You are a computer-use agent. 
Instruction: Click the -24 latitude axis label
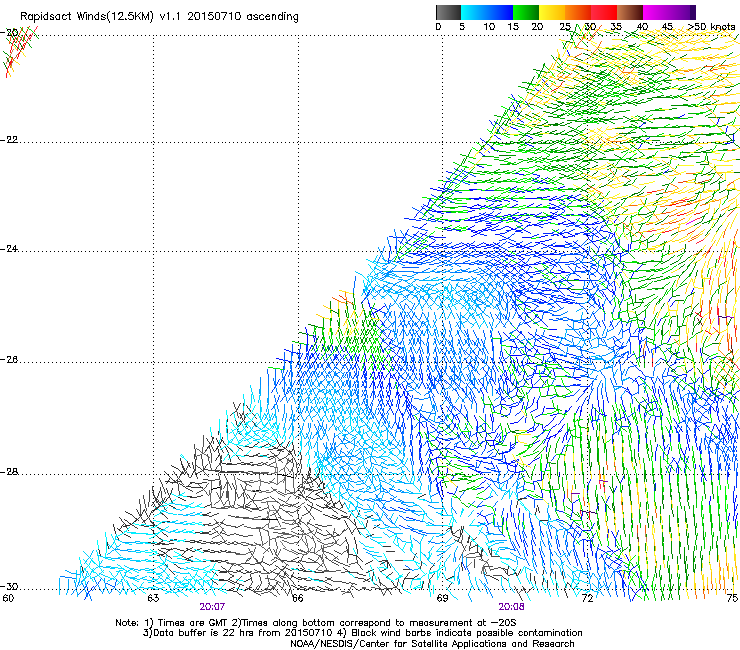(x=9, y=249)
